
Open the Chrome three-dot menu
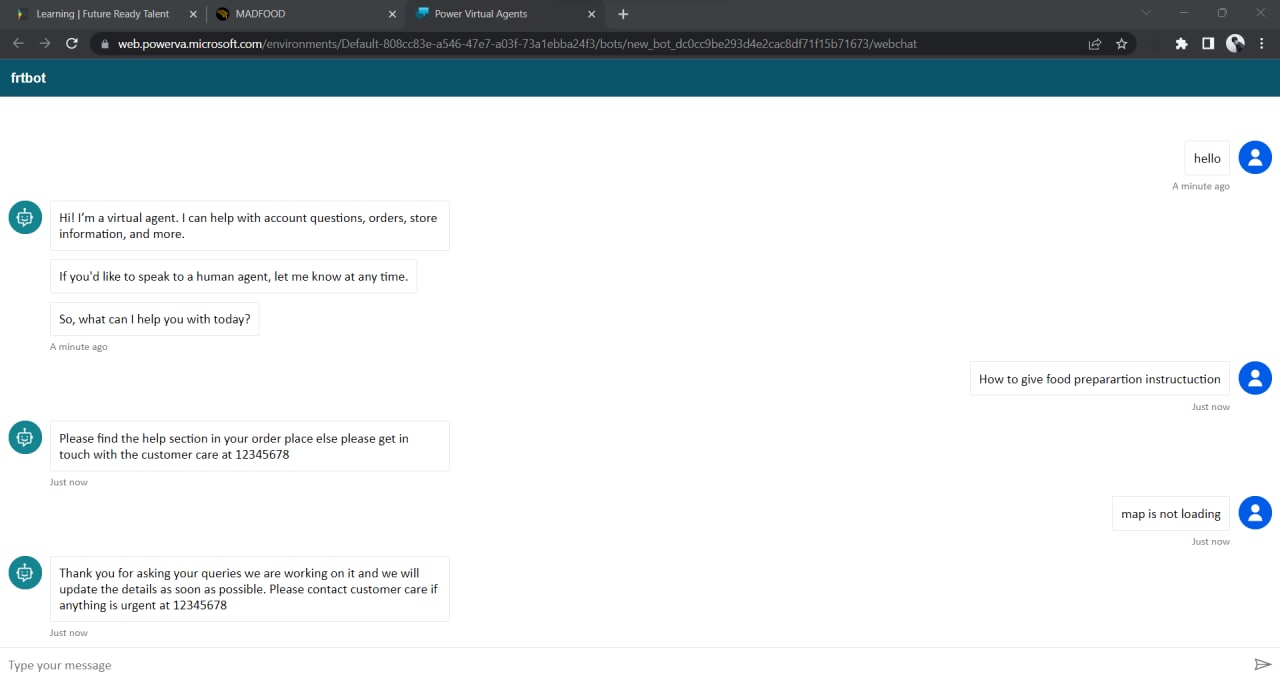[x=1263, y=44]
